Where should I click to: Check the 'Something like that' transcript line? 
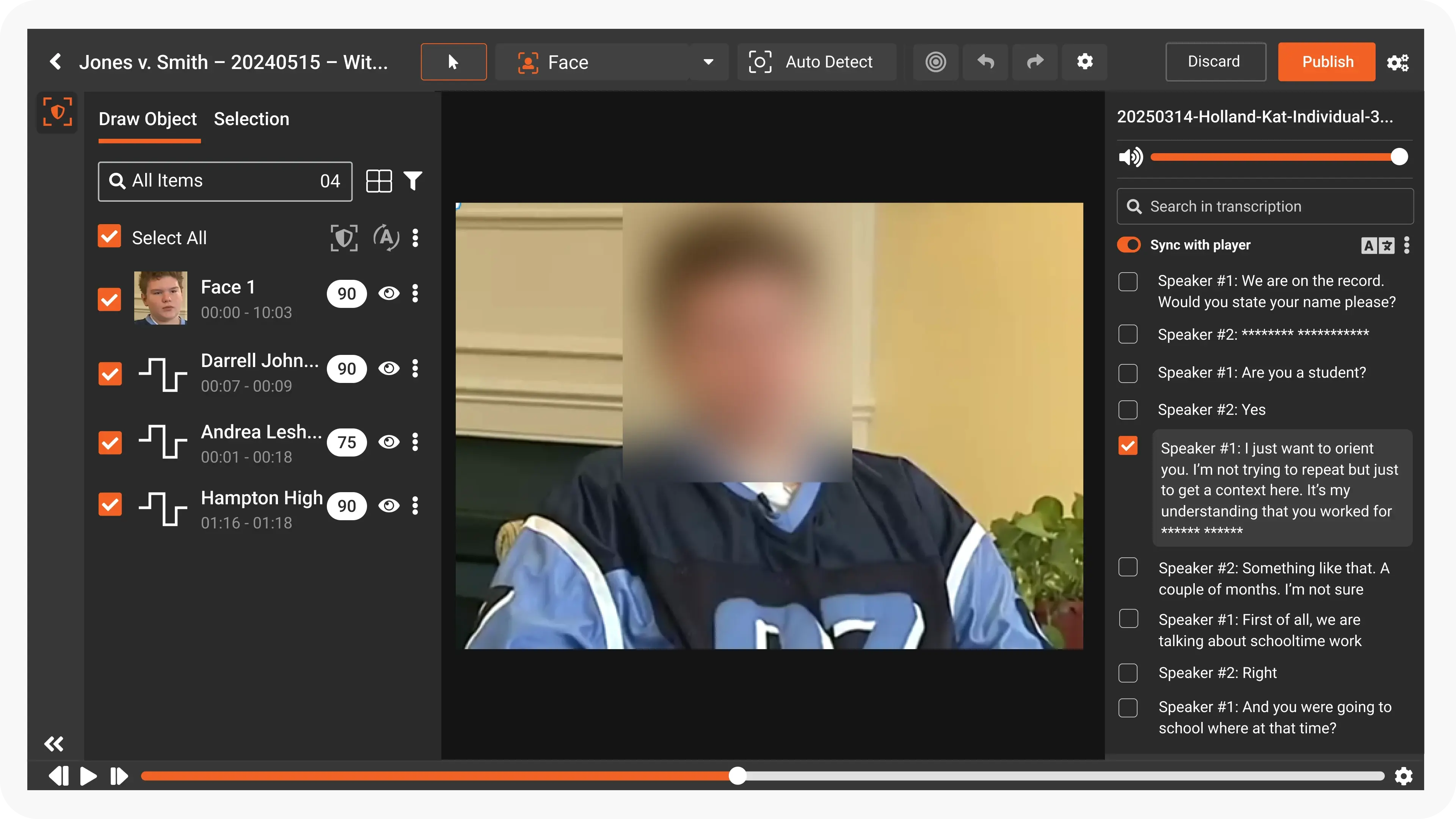(x=1128, y=568)
